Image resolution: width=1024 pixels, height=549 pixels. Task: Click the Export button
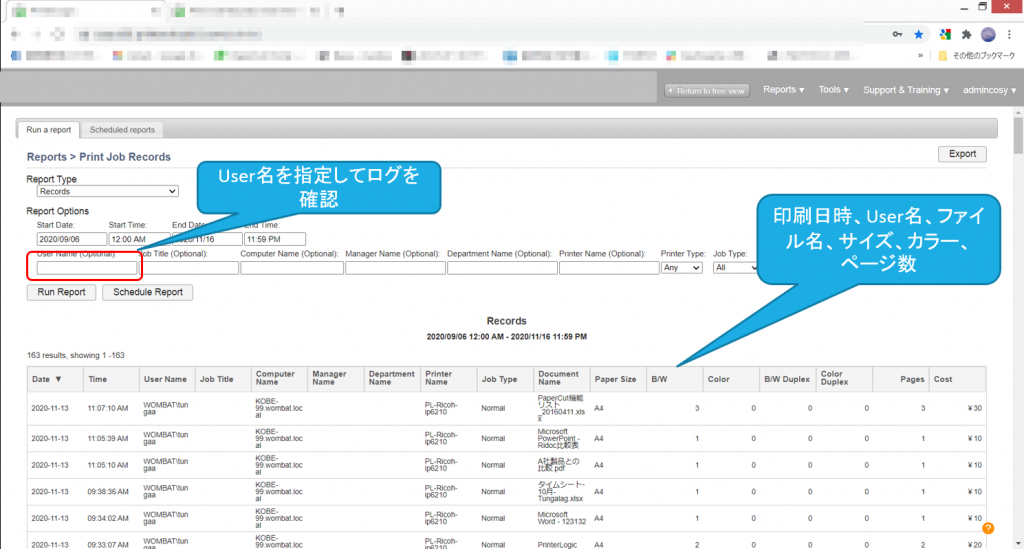point(962,154)
